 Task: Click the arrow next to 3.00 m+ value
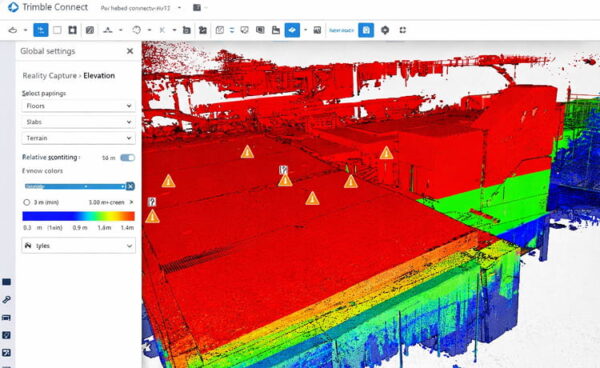131,202
